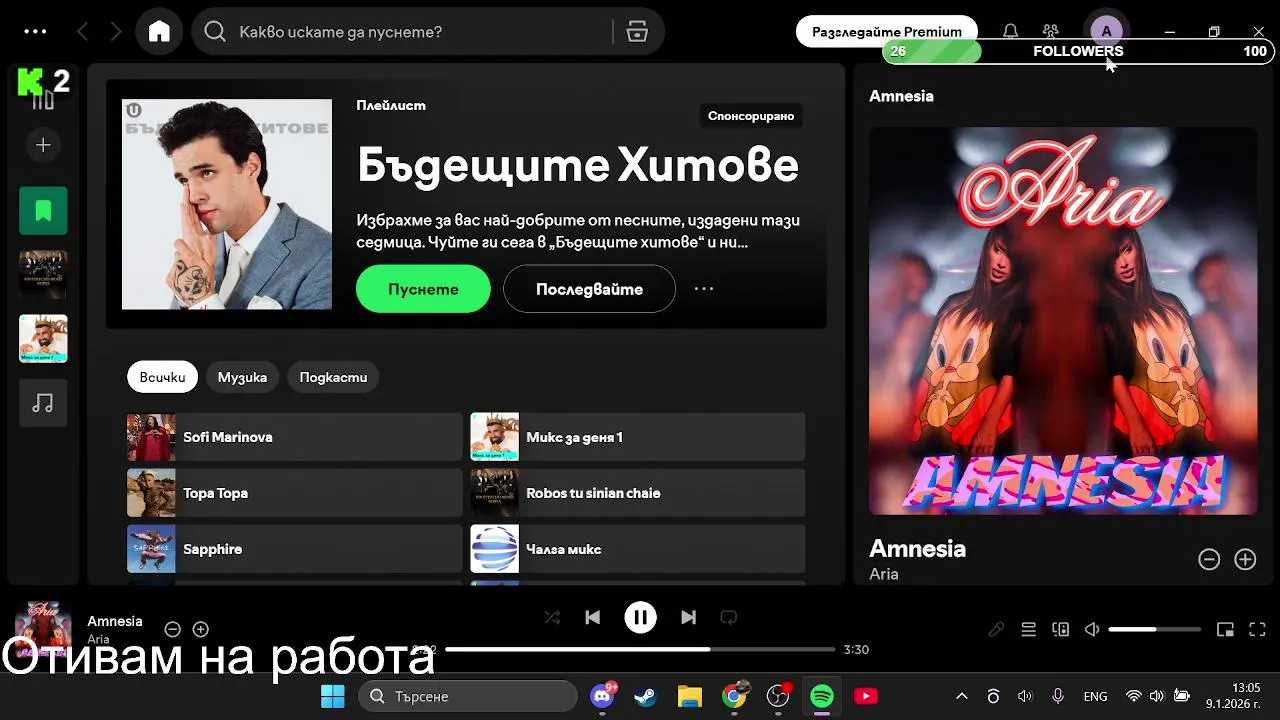Open the three-dot app menu
The image size is (1280, 720).
pos(35,32)
